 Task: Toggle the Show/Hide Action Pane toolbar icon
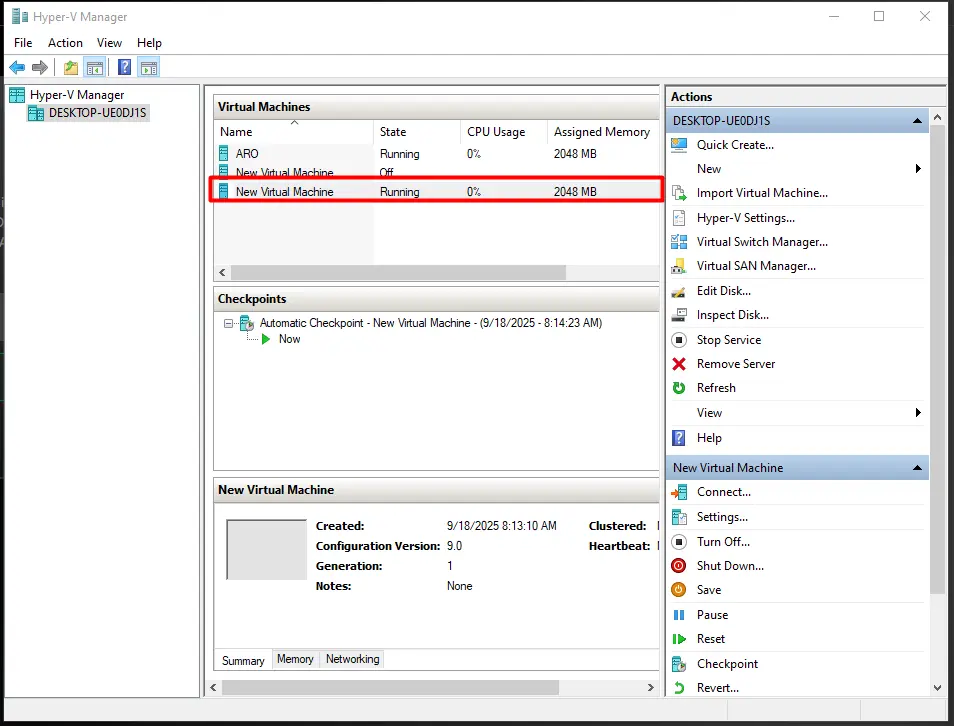pos(148,68)
